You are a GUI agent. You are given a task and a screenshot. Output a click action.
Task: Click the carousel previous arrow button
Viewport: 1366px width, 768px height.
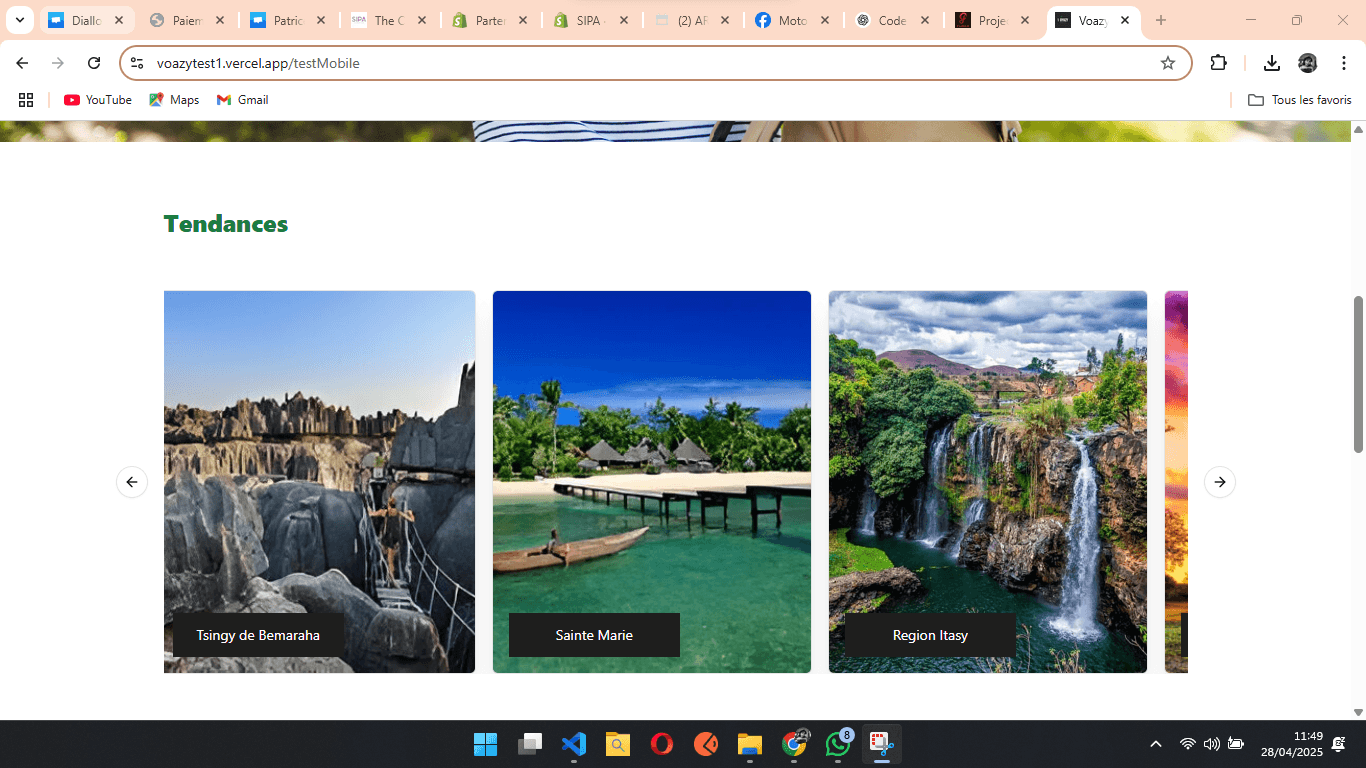pyautogui.click(x=132, y=482)
